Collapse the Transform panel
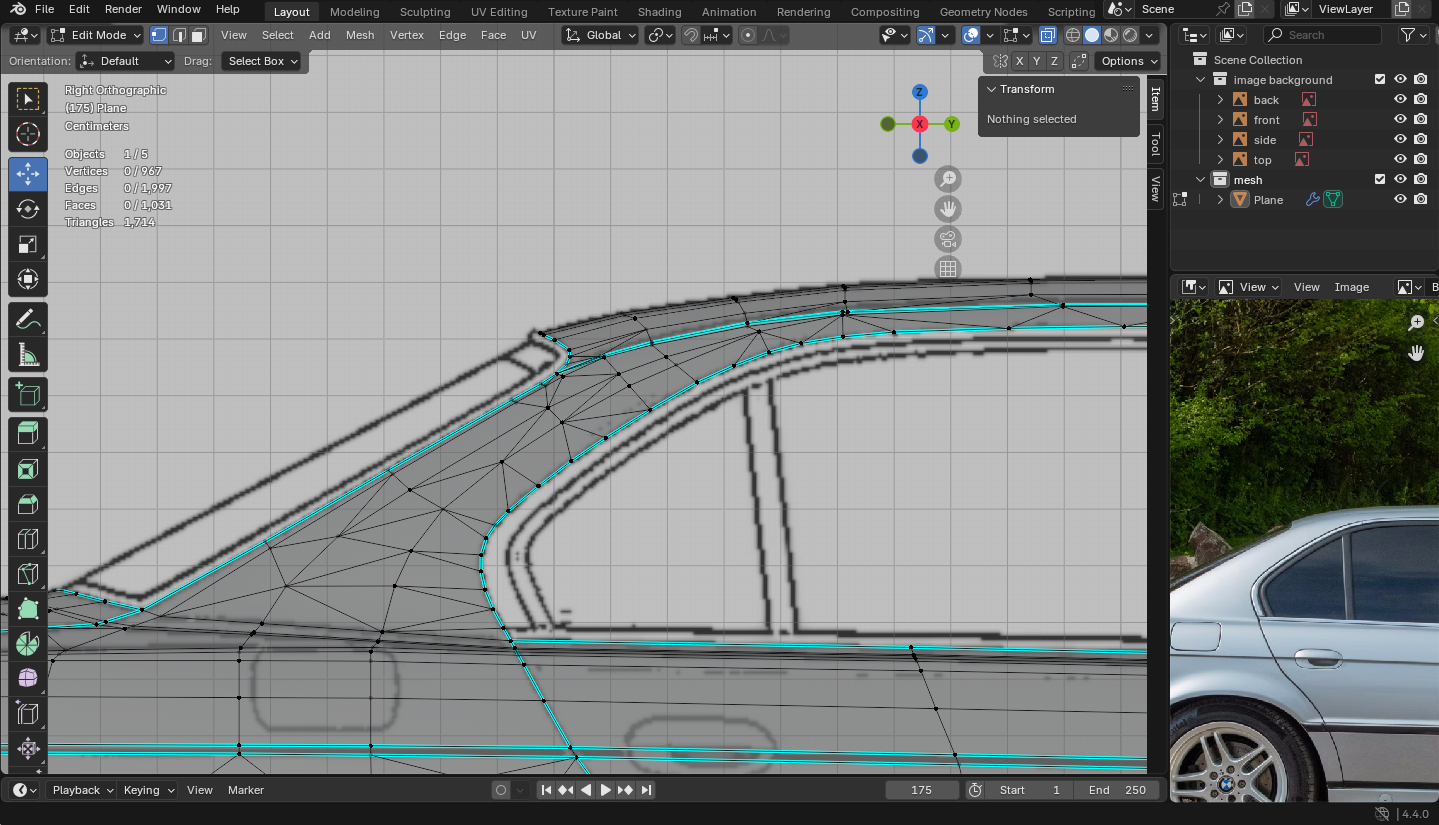Image resolution: width=1439 pixels, height=825 pixels. point(992,89)
